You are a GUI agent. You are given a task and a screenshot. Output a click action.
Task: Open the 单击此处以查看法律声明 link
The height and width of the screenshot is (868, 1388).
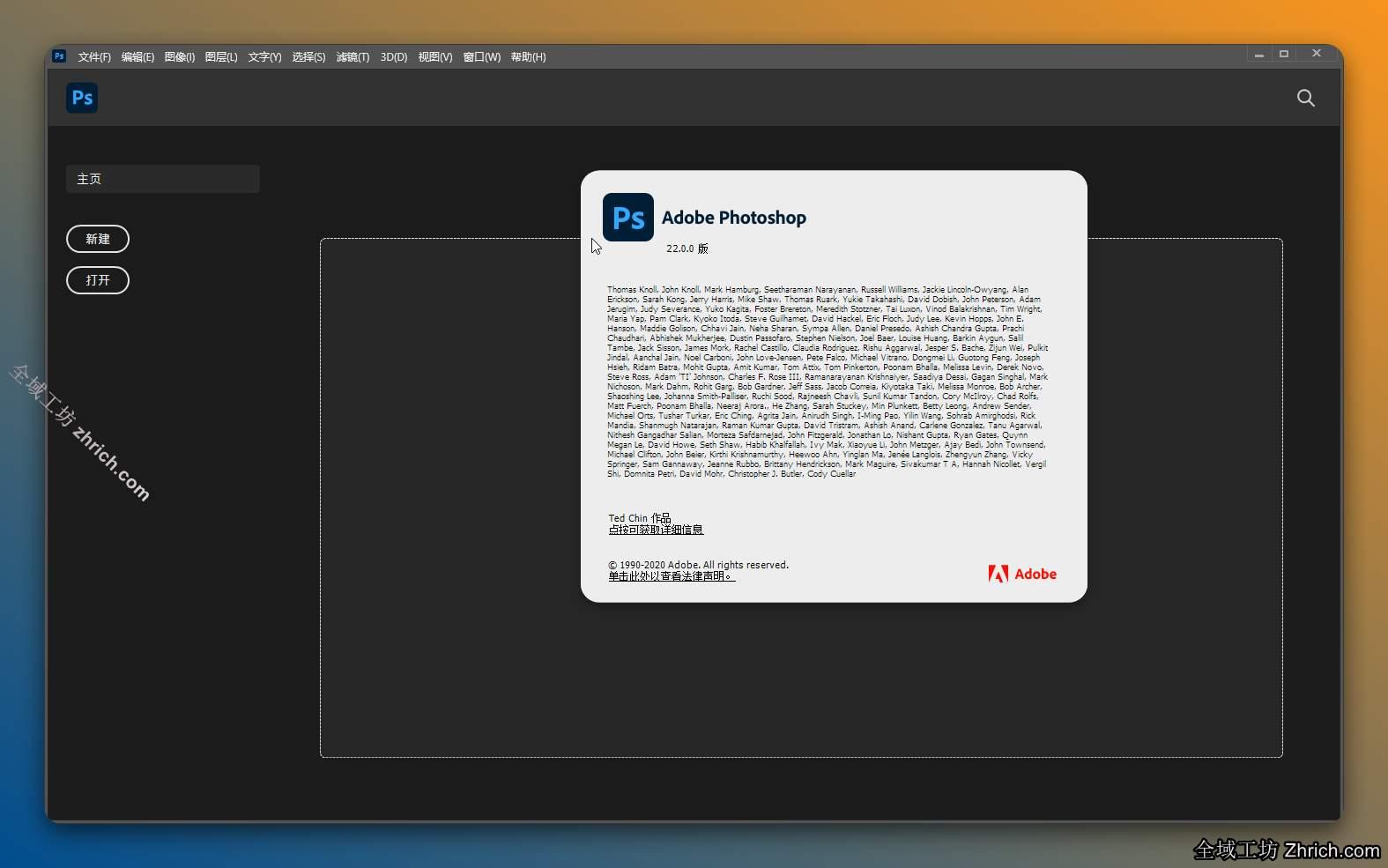click(672, 576)
